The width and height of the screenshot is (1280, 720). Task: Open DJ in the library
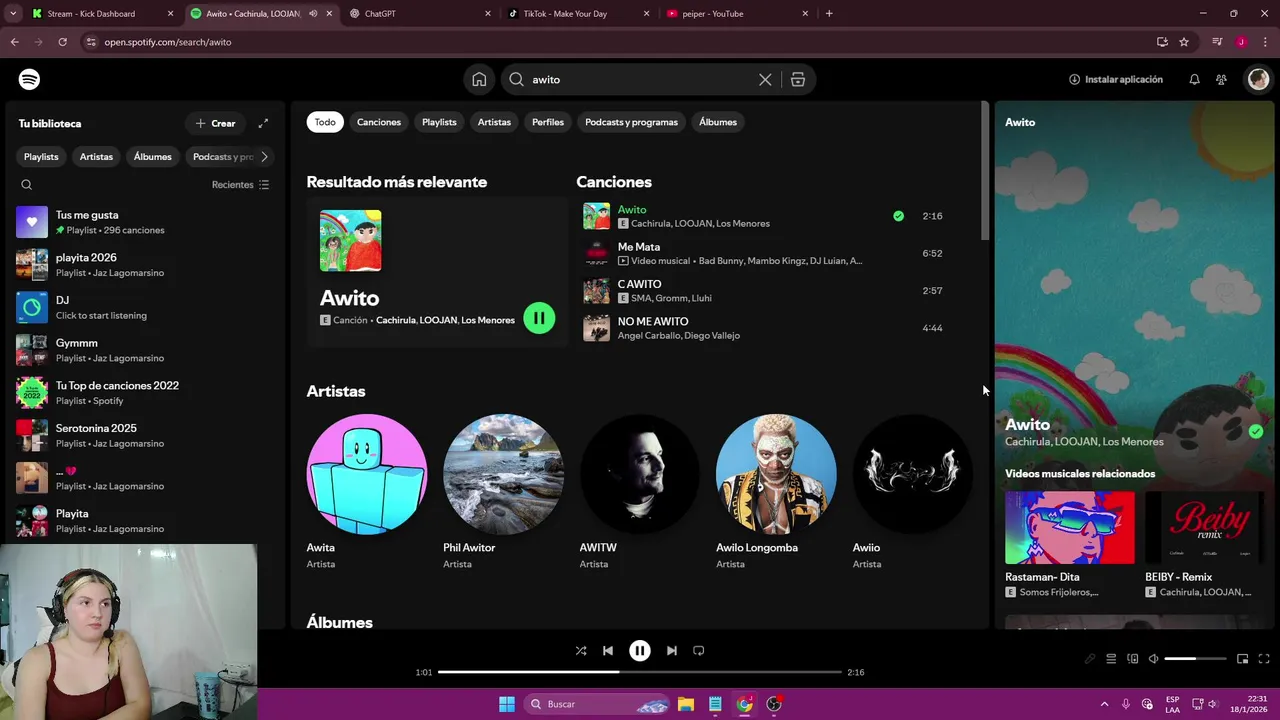pos(144,307)
